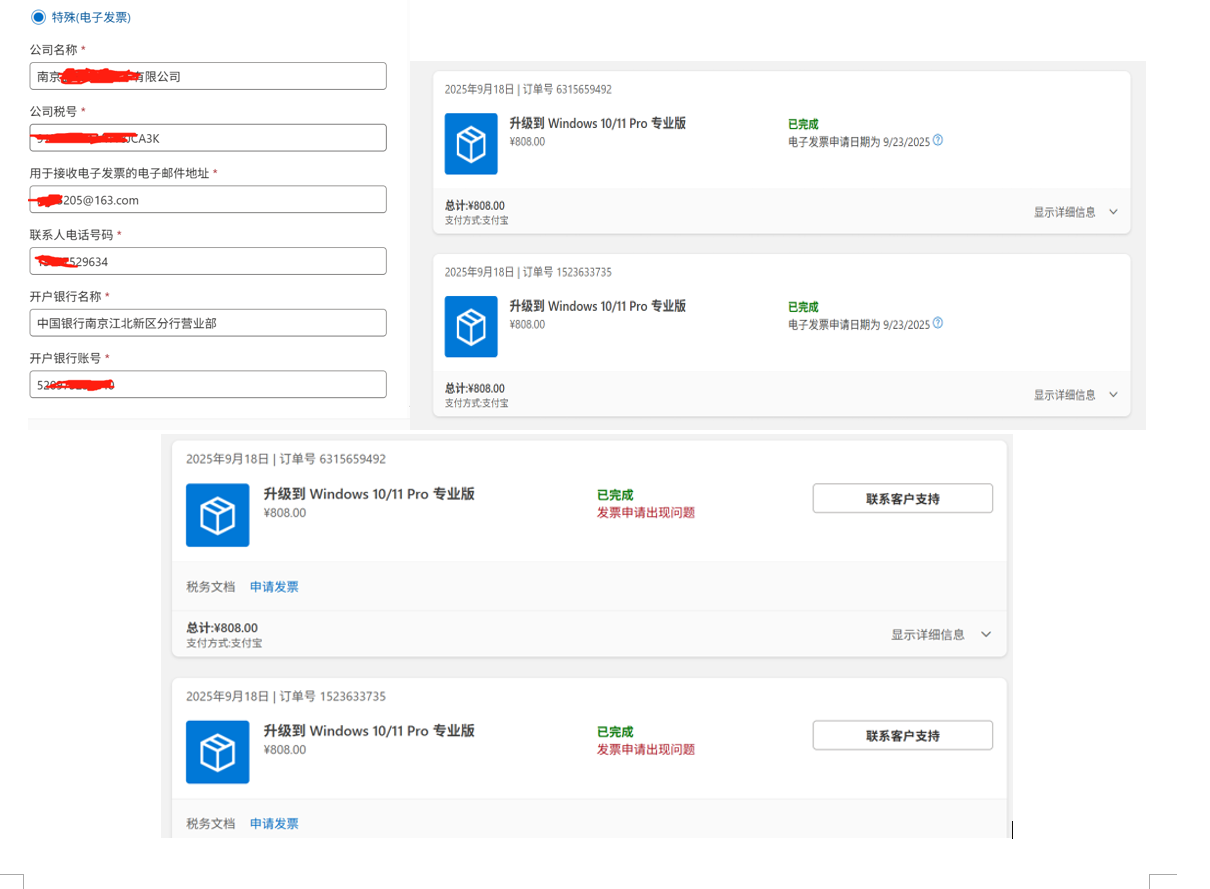The width and height of the screenshot is (1210, 889).
Task: Click product box icon of order 6315659492 with 电子发票申请日期
Action: 471,144
